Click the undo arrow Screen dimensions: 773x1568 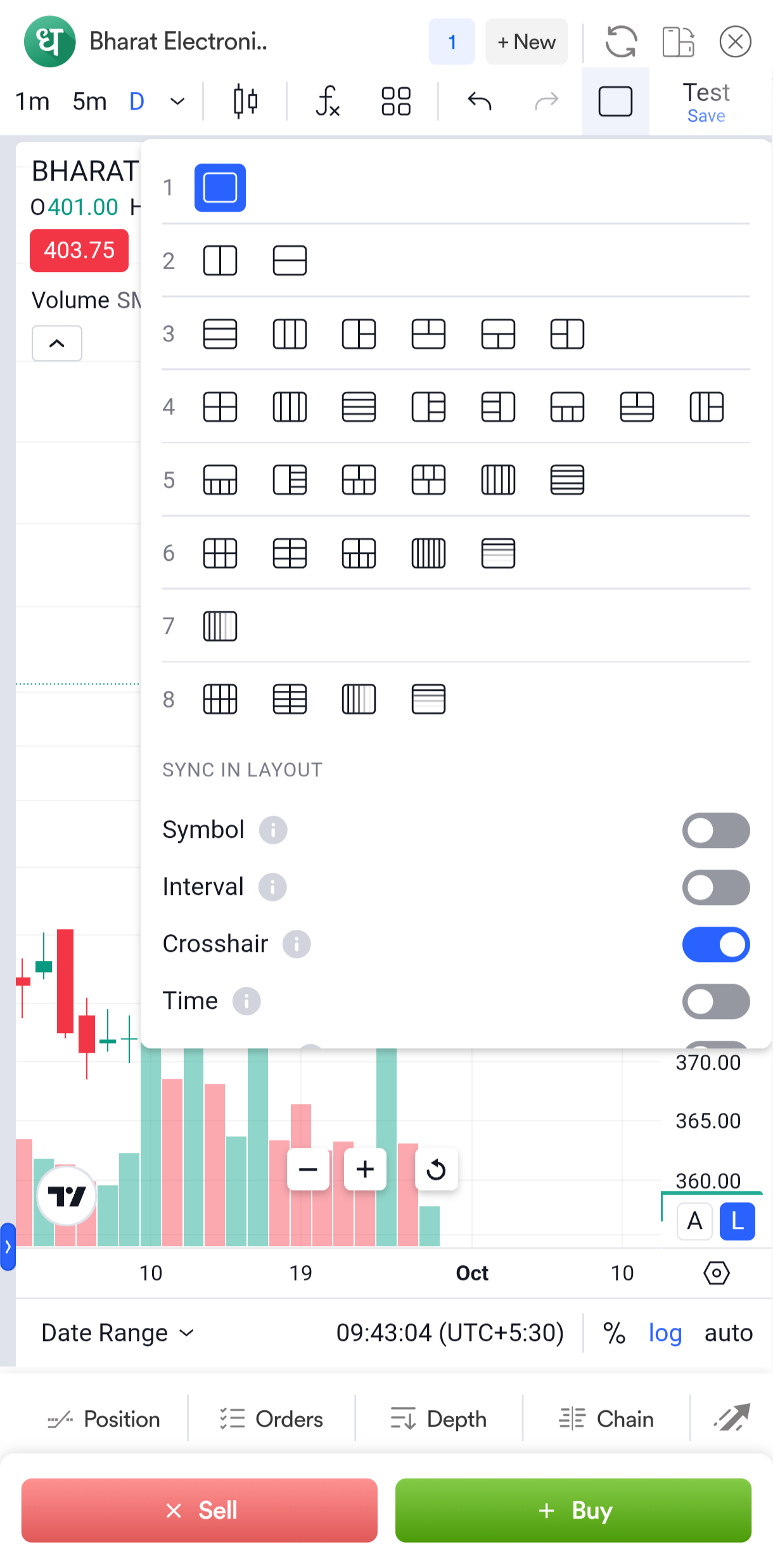[479, 101]
